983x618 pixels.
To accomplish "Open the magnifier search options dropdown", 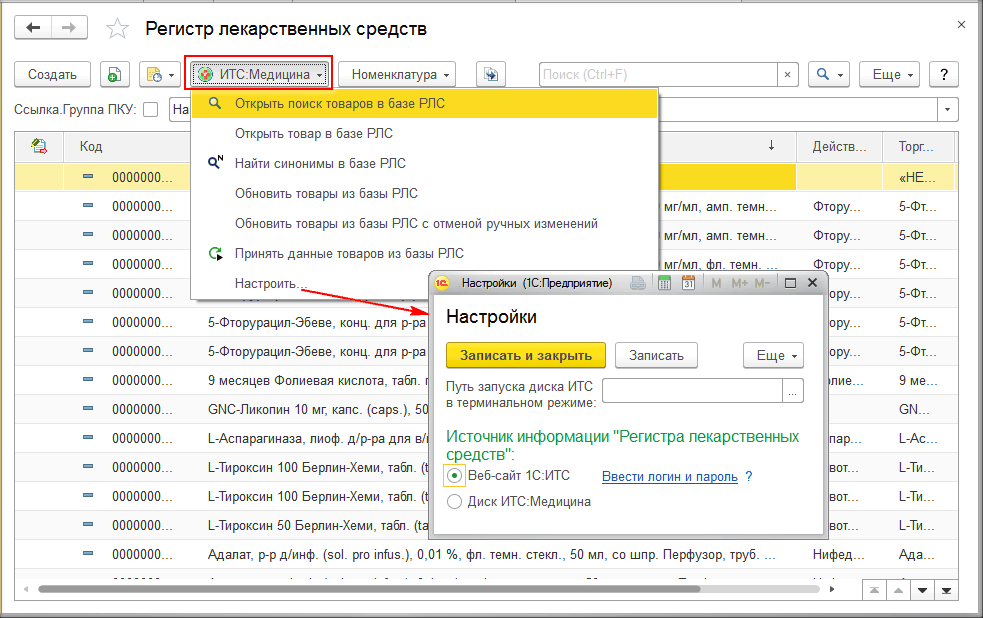I will point(829,75).
